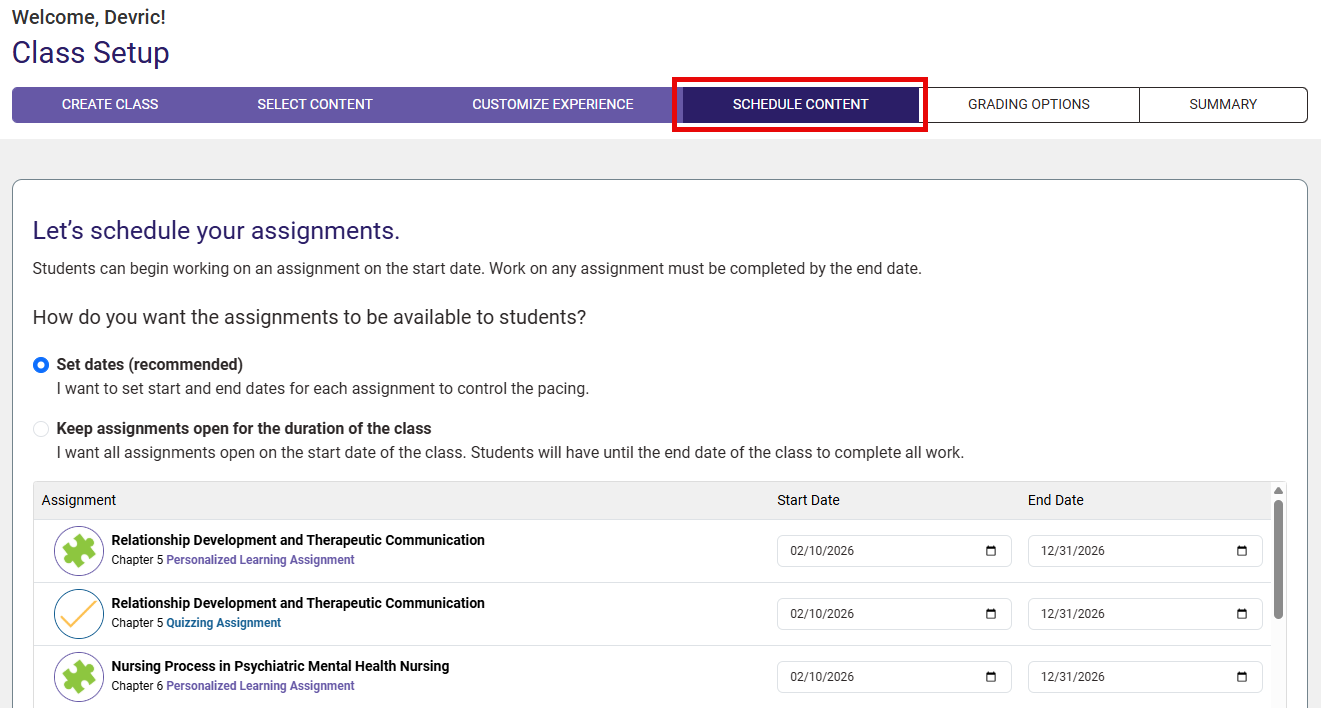Click the Chapter 5 Personalized Learning puzzle icon
The width and height of the screenshot is (1321, 708).
(x=79, y=551)
